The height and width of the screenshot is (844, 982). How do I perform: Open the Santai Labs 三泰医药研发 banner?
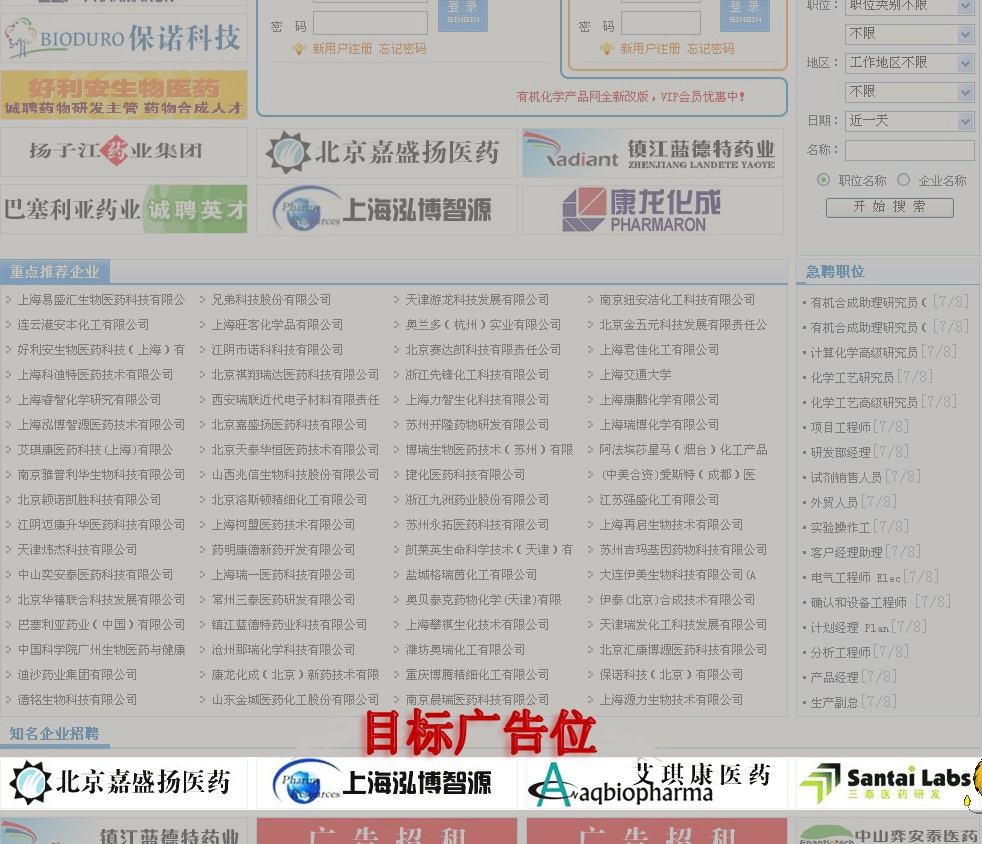pyautogui.click(x=889, y=783)
